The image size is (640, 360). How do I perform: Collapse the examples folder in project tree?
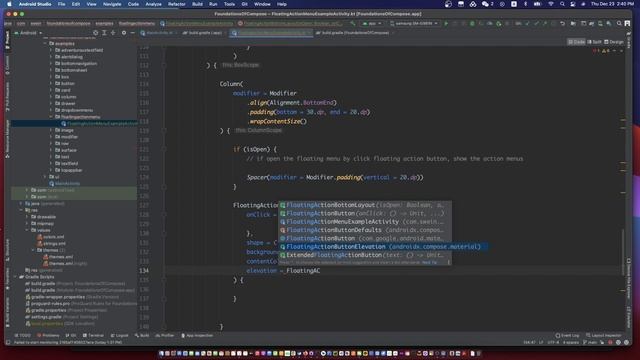(x=45, y=43)
